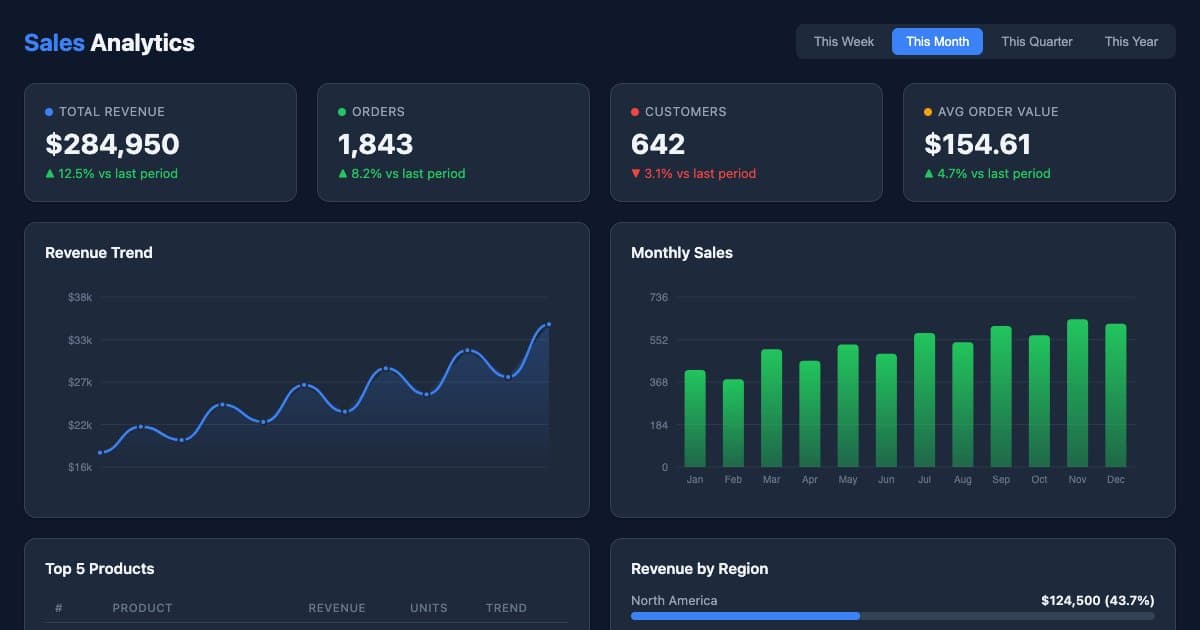Click the Sales Analytics title
Screen dimensions: 1200x630
click(x=109, y=42)
